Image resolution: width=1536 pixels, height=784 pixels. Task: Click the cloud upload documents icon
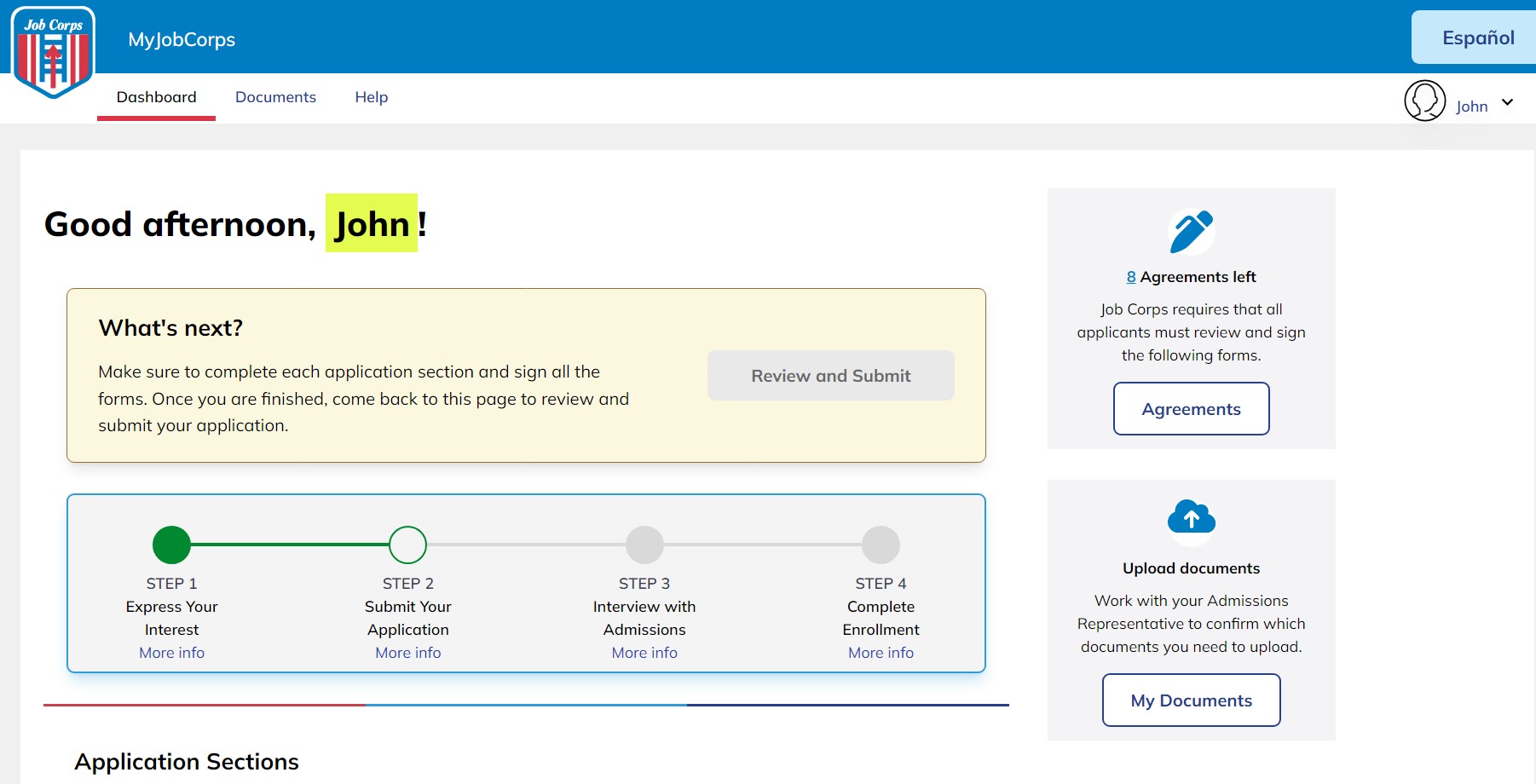tap(1191, 518)
